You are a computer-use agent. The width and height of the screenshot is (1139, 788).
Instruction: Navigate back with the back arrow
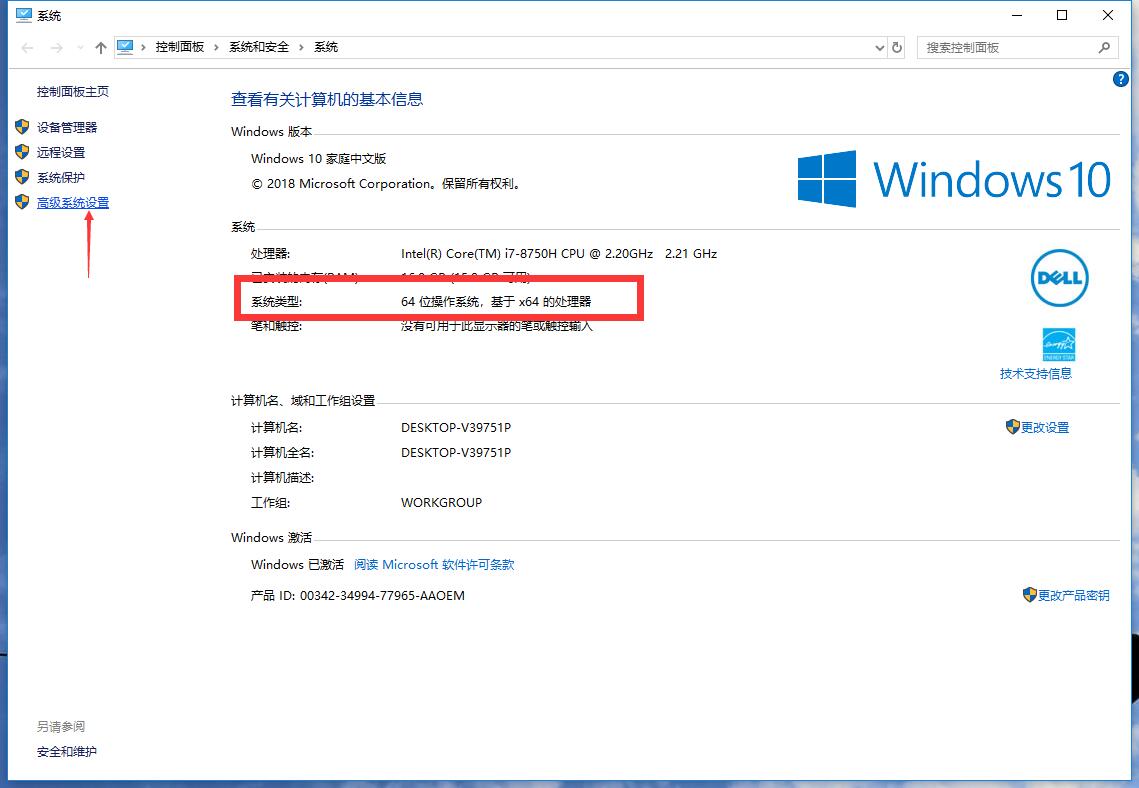28,48
